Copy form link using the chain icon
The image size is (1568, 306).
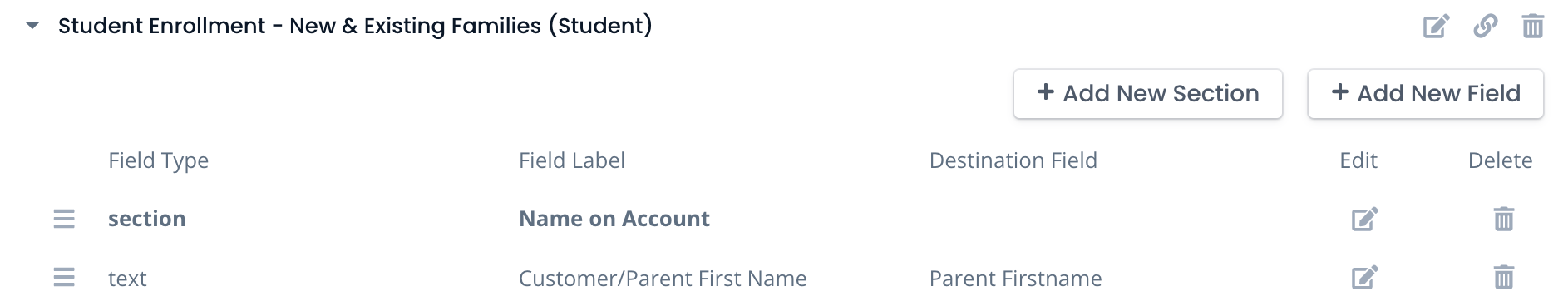pos(1485,27)
